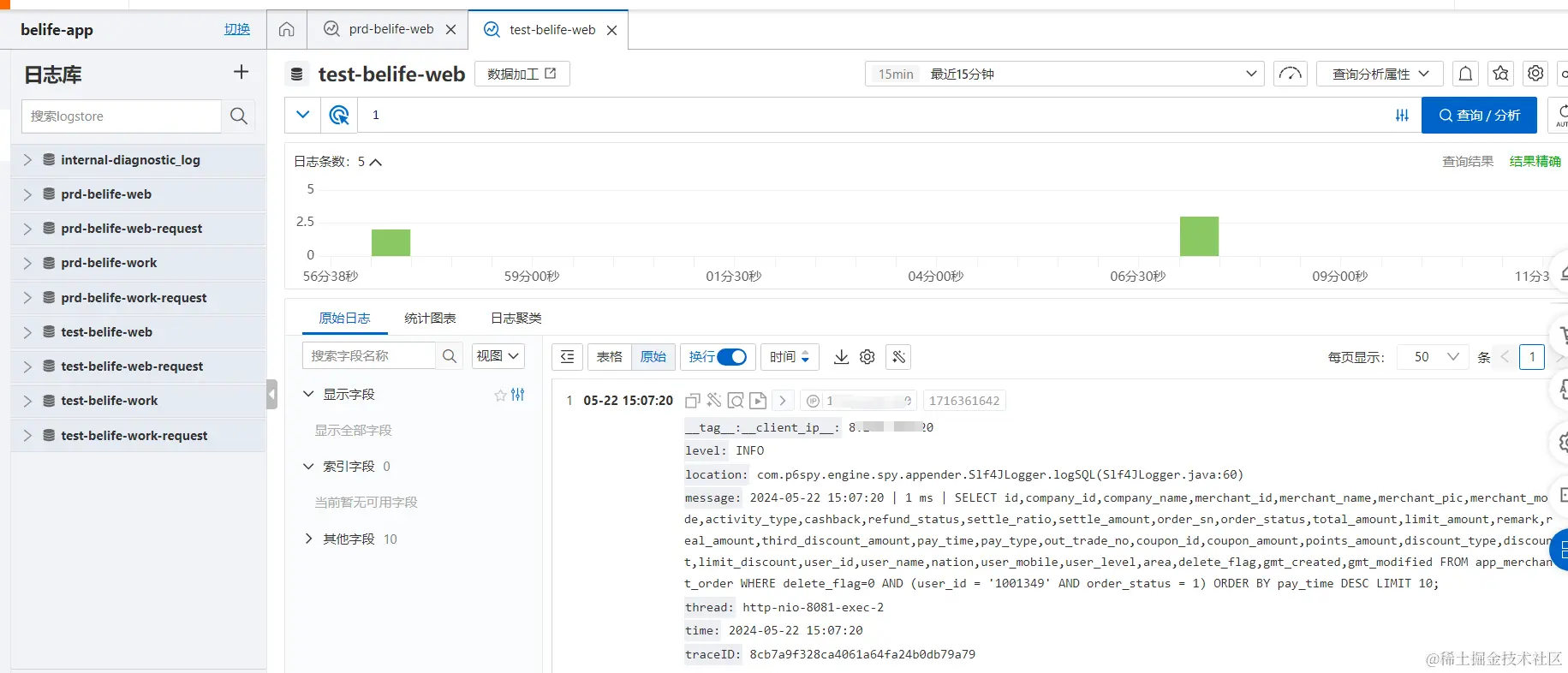Click the interactive query mode icon
Viewport: 1568px width, 673px height.
coord(339,115)
